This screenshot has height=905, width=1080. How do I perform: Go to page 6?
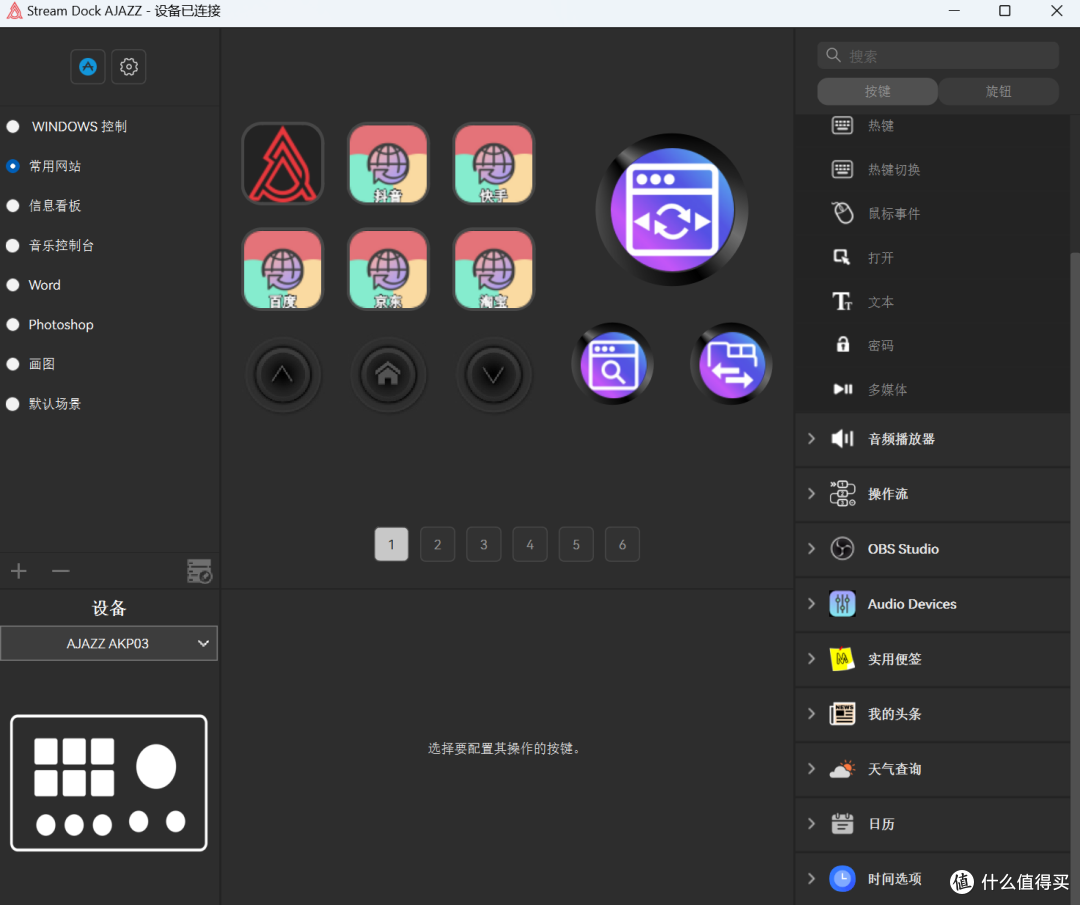(x=622, y=544)
